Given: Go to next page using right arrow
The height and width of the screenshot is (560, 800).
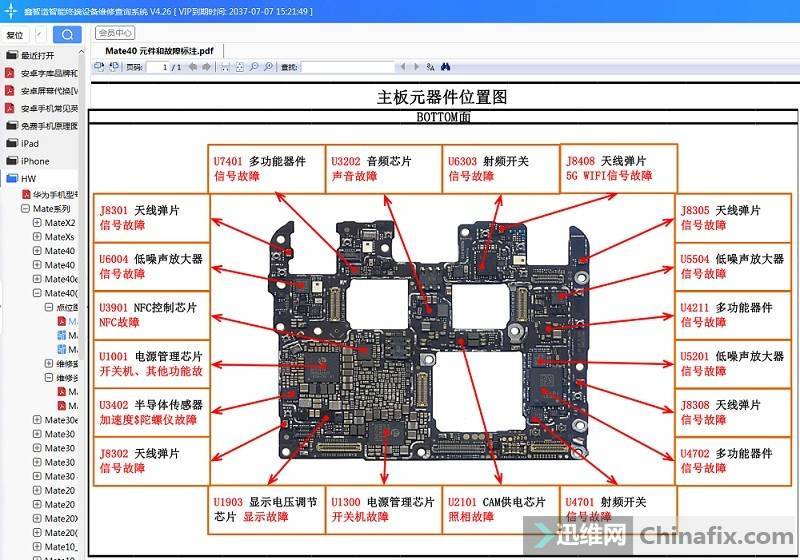Looking at the screenshot, I should 206,67.
